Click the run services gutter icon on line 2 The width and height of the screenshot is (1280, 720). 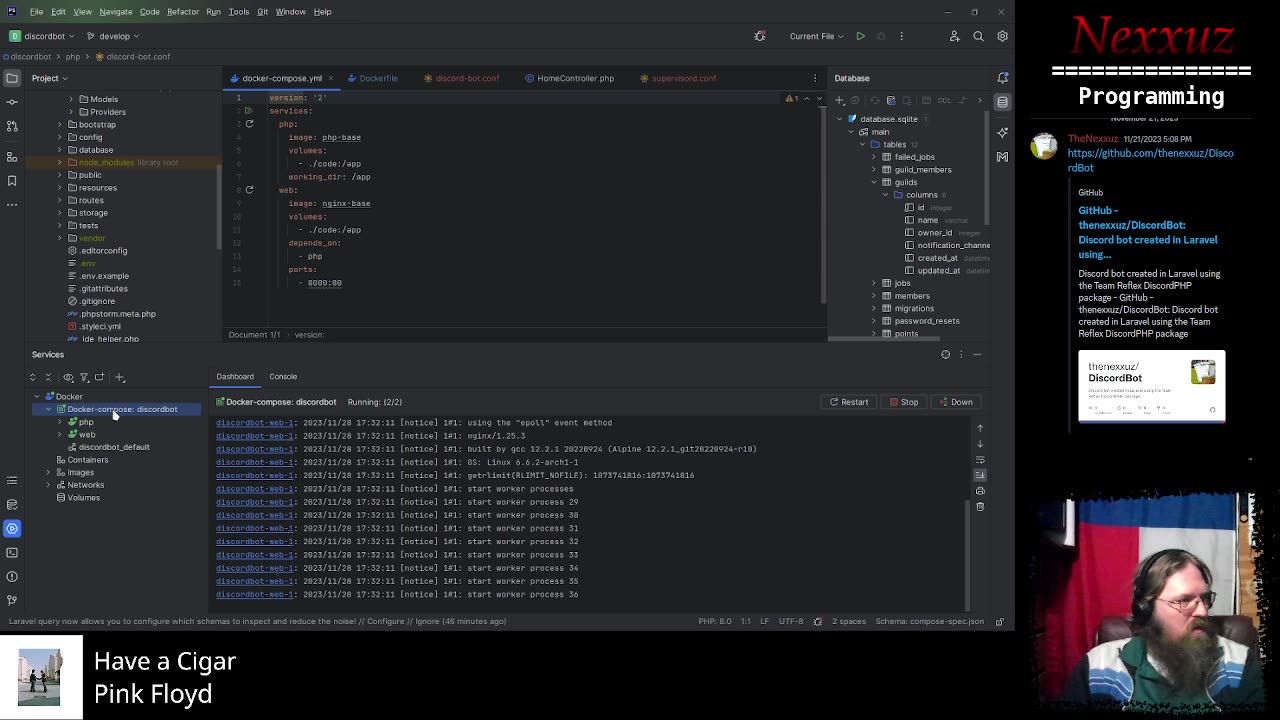249,111
